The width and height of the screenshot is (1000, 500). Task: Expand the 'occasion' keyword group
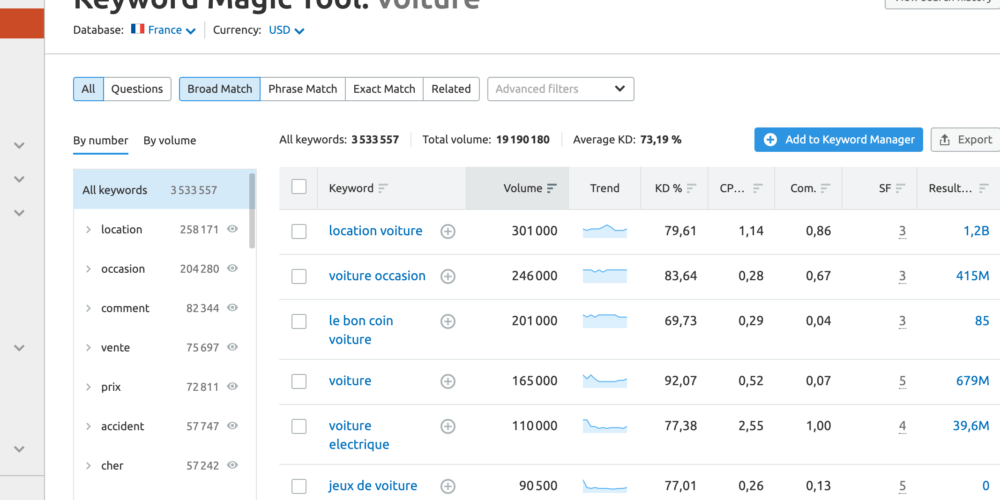(88, 269)
